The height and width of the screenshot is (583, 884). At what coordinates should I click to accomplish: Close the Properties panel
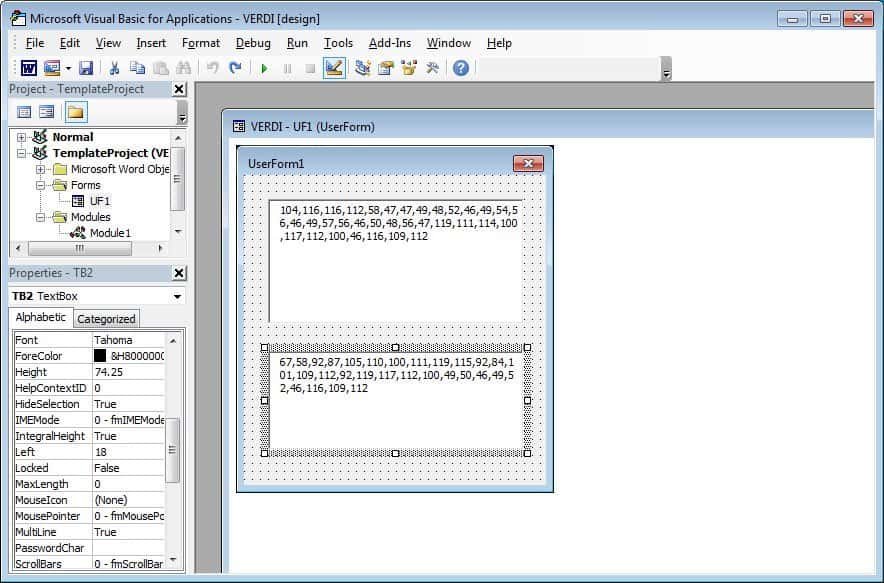tap(179, 273)
